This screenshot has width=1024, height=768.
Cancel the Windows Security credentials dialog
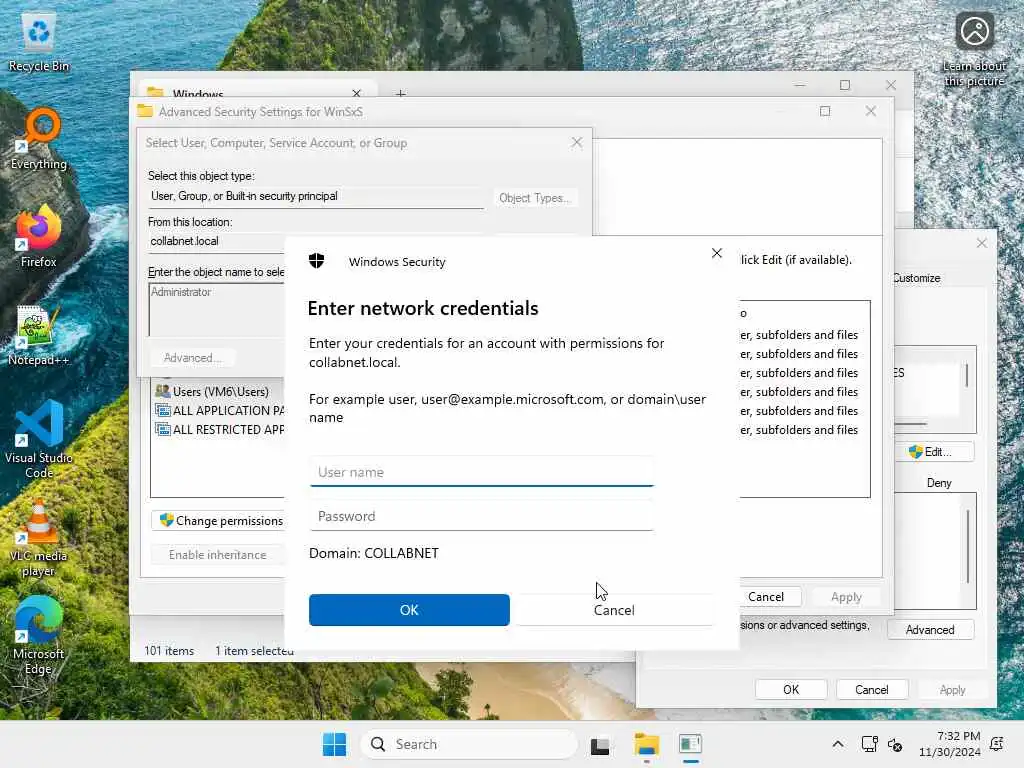[614, 610]
